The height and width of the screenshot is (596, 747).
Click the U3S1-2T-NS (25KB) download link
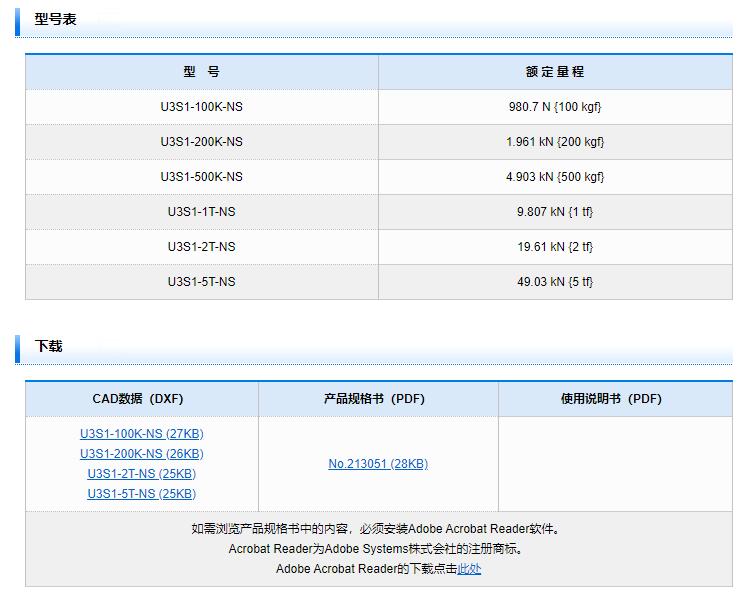pyautogui.click(x=141, y=474)
